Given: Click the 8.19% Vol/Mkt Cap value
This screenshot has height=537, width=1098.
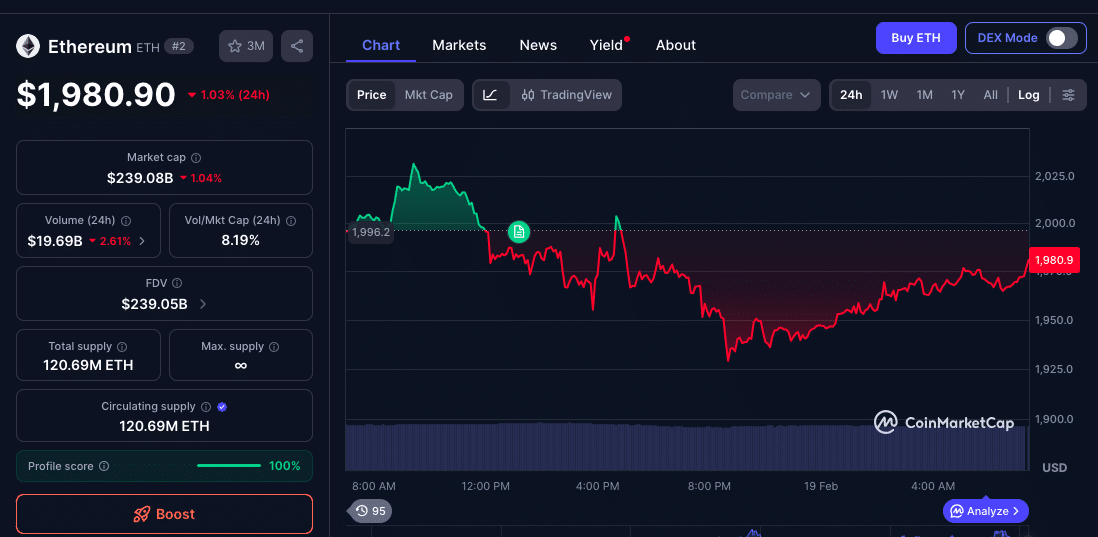Looking at the screenshot, I should pyautogui.click(x=241, y=241).
